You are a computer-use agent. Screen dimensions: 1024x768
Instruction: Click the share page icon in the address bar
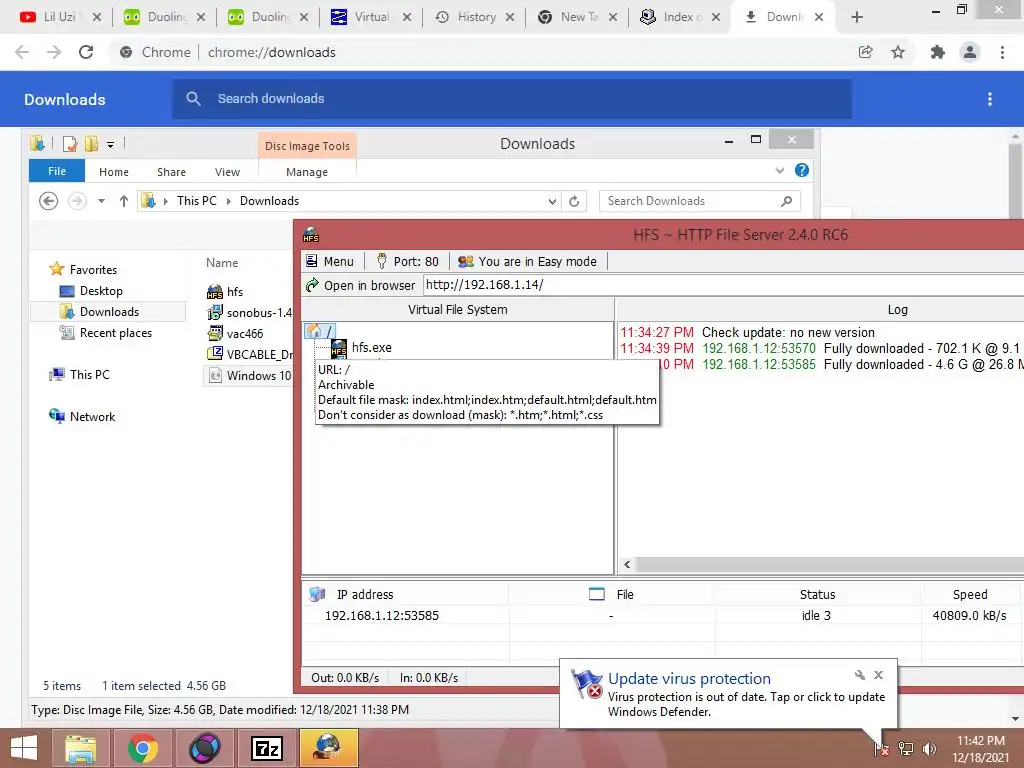(865, 52)
